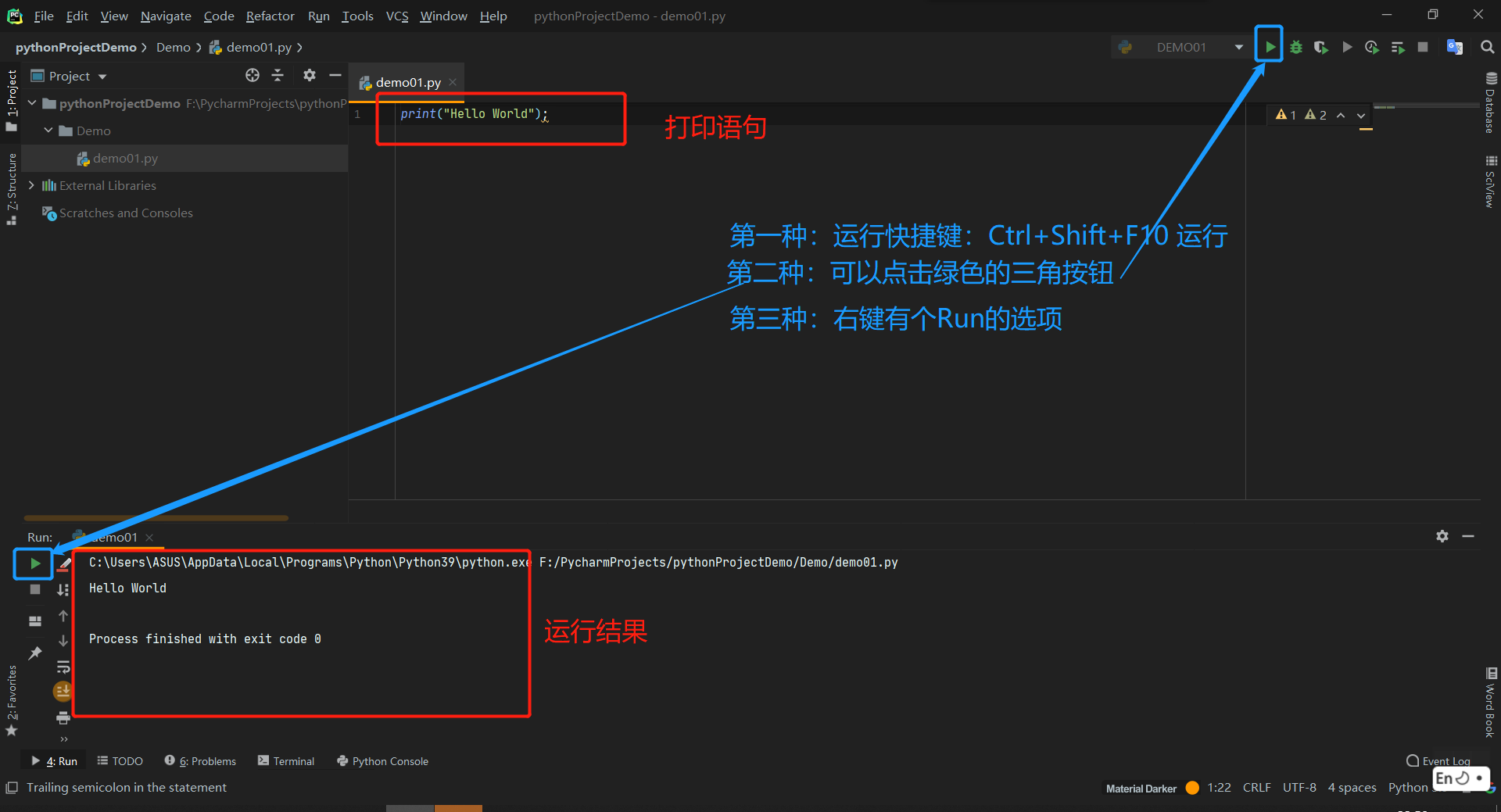Screen dimensions: 1501x812
Task: Open the VCS menu
Action: [x=397, y=16]
